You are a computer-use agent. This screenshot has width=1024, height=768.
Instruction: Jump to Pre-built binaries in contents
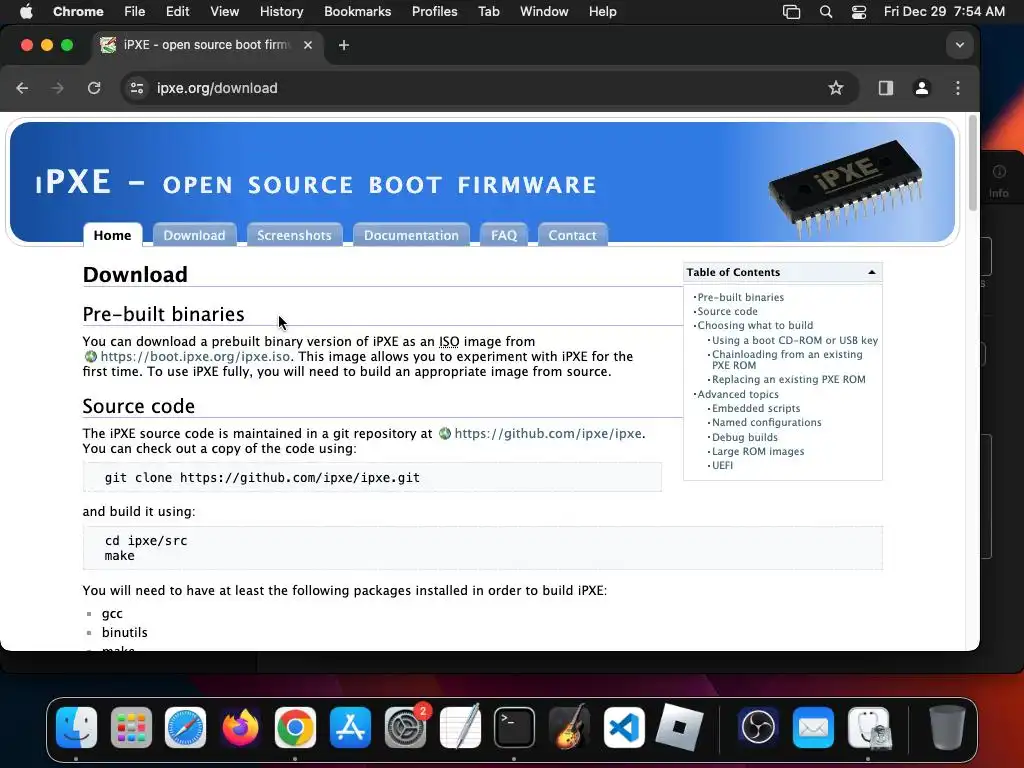tap(741, 297)
